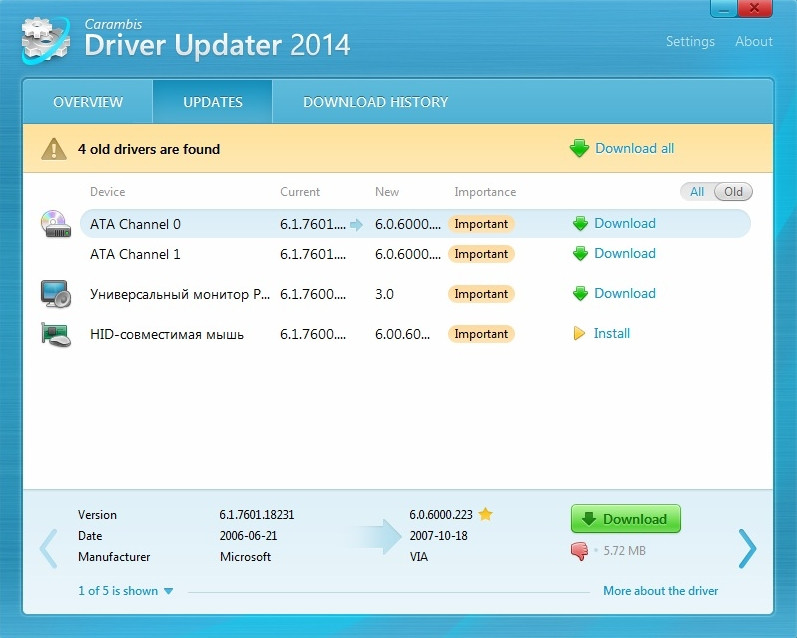
Task: Click the Importance column header
Action: click(x=485, y=192)
